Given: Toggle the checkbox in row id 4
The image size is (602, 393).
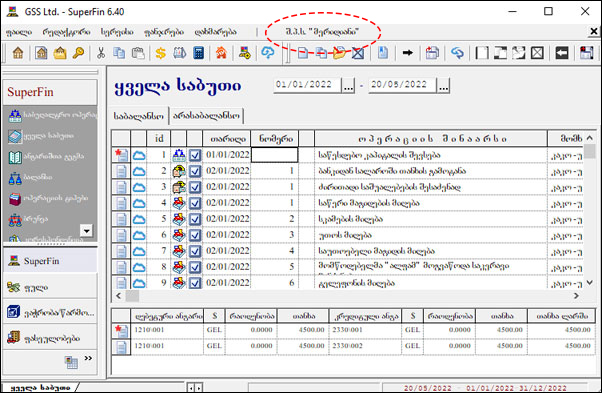Looking at the screenshot, I should [x=195, y=203].
